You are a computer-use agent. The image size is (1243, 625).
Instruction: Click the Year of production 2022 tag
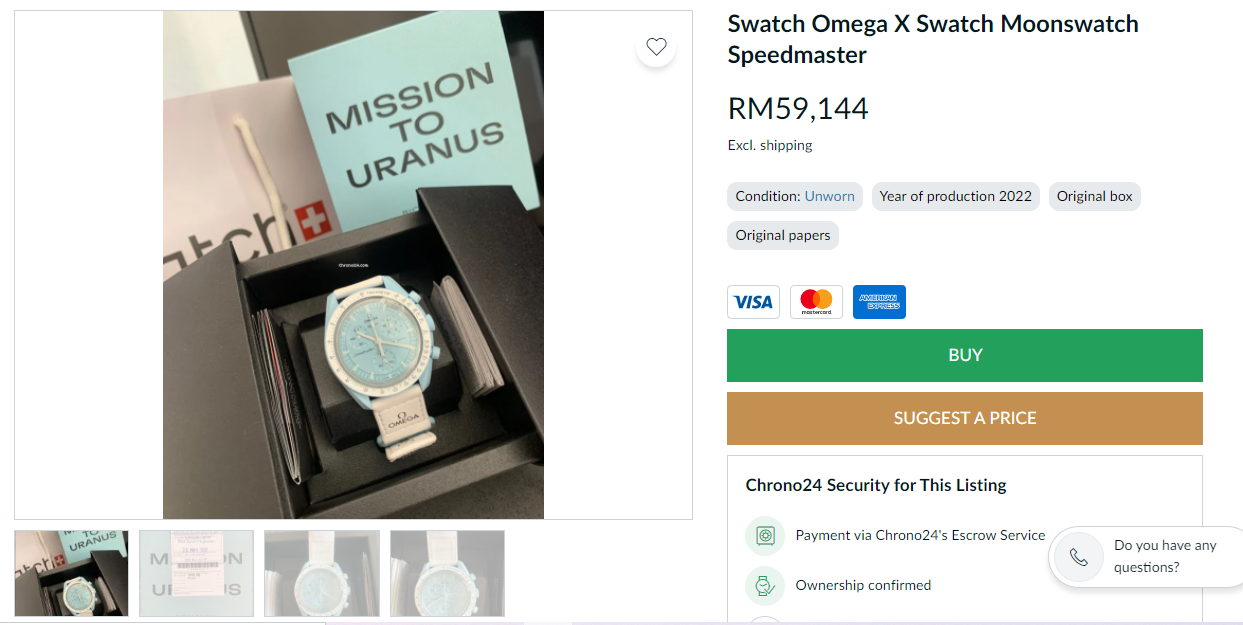coord(955,196)
